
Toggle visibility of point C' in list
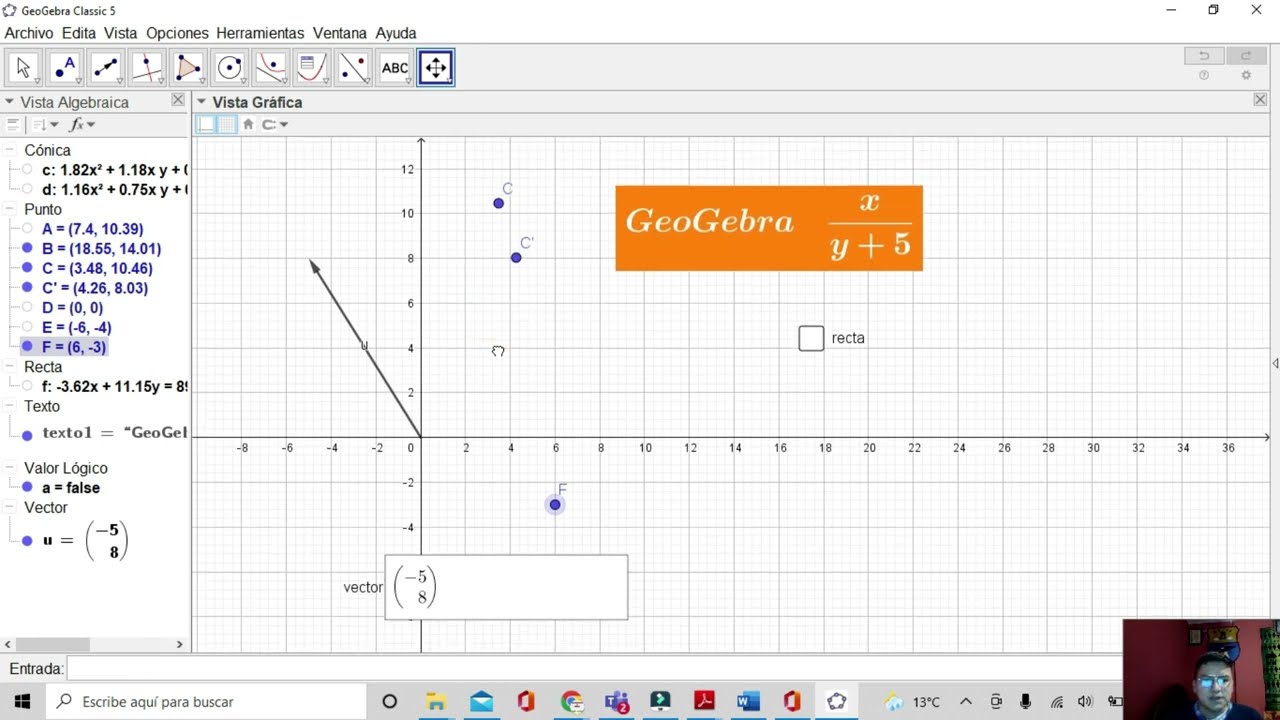click(x=28, y=288)
